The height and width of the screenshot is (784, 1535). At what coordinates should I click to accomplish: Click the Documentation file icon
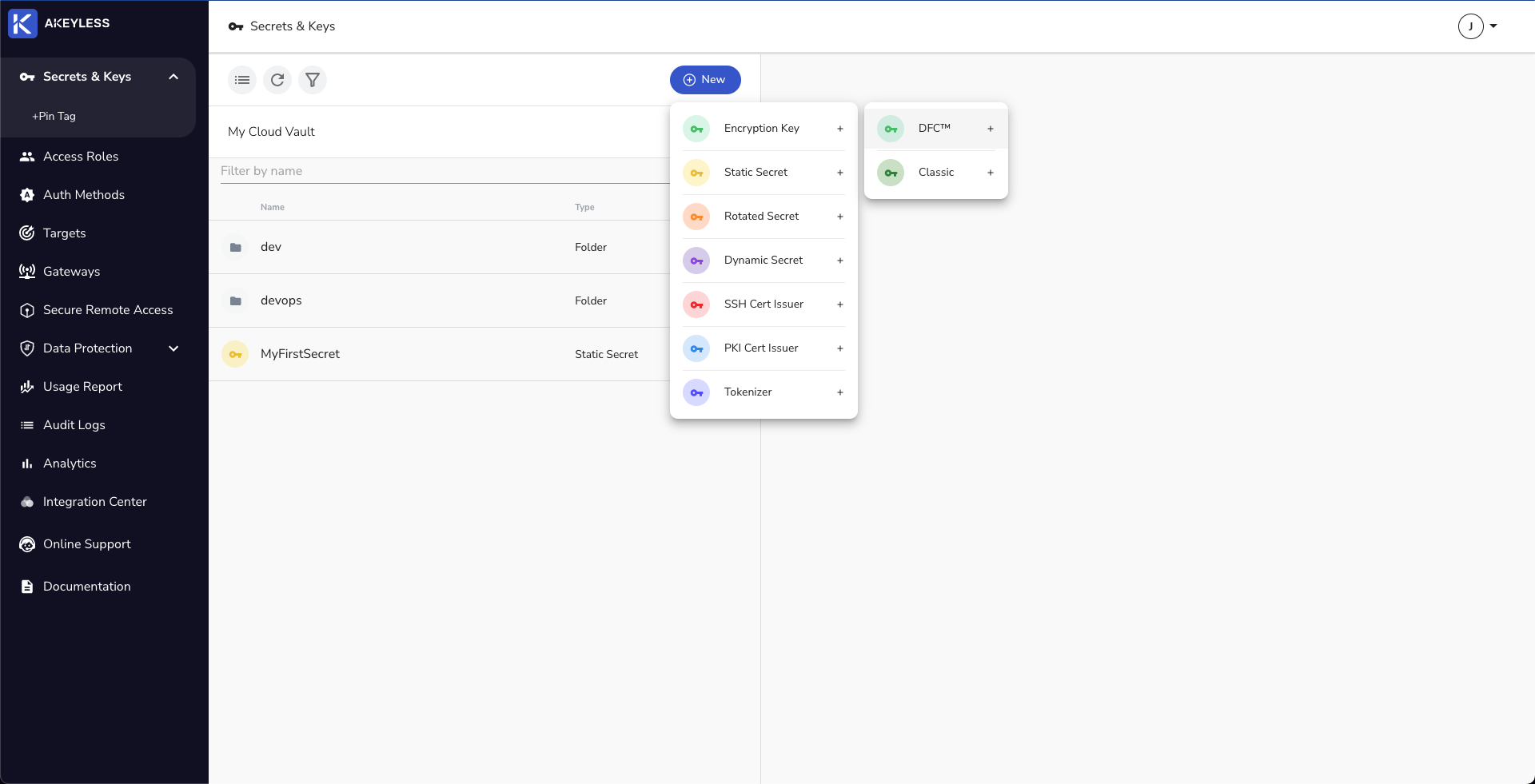point(27,587)
